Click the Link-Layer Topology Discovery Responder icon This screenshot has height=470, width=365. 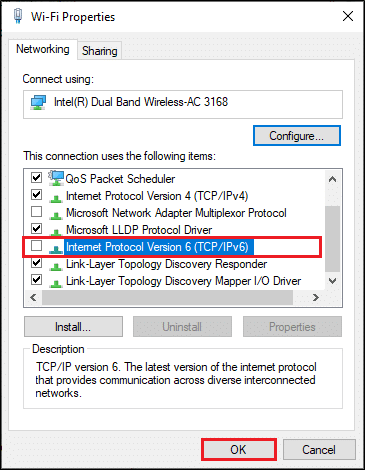(56, 266)
